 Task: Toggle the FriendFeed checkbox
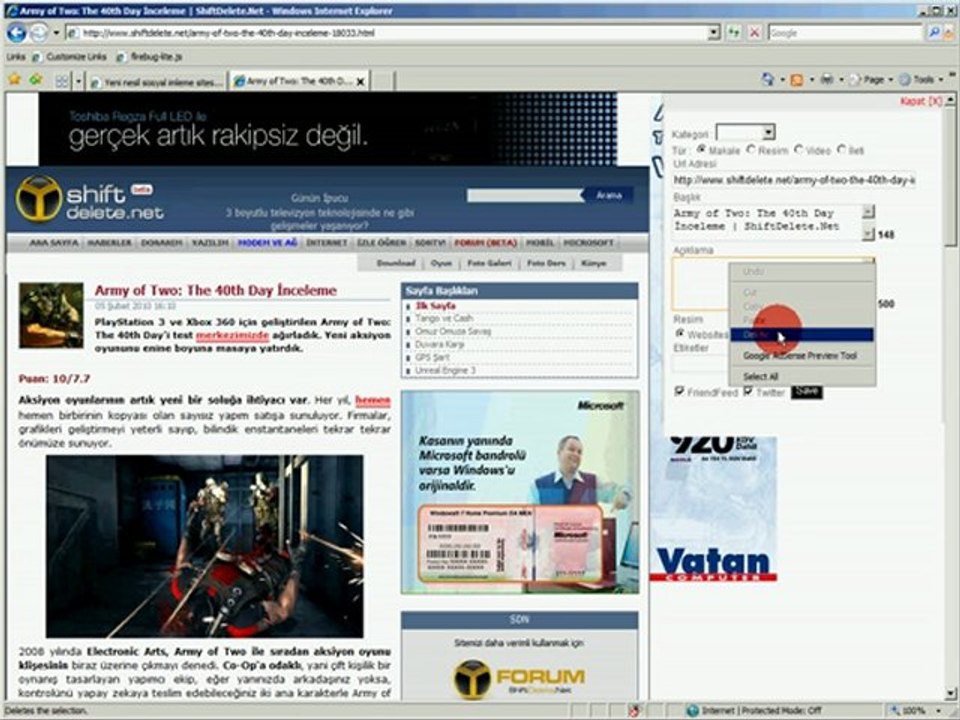click(x=680, y=391)
